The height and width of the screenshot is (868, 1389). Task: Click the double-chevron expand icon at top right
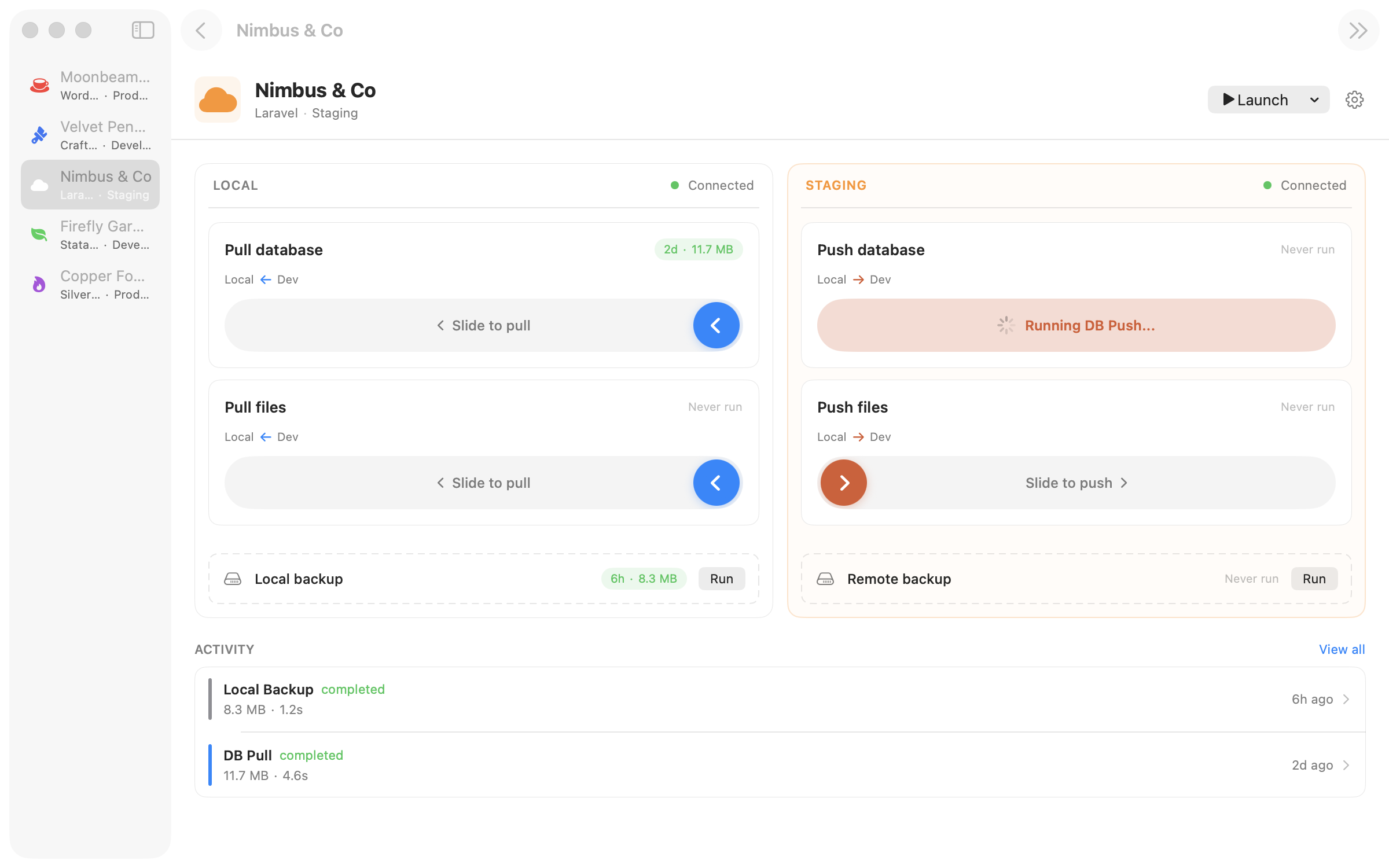(x=1358, y=30)
